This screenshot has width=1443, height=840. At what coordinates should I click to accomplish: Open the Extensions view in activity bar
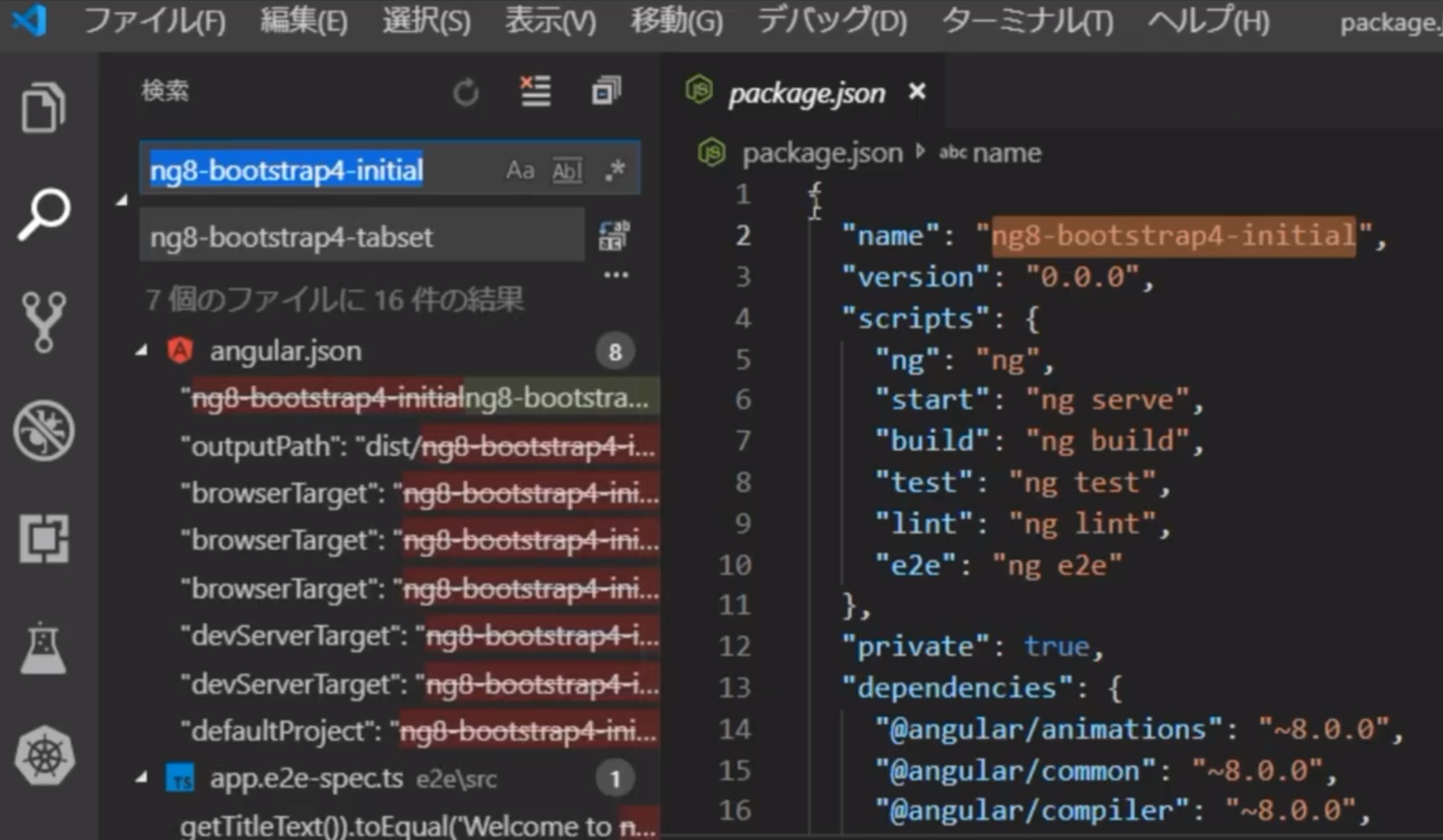44,539
